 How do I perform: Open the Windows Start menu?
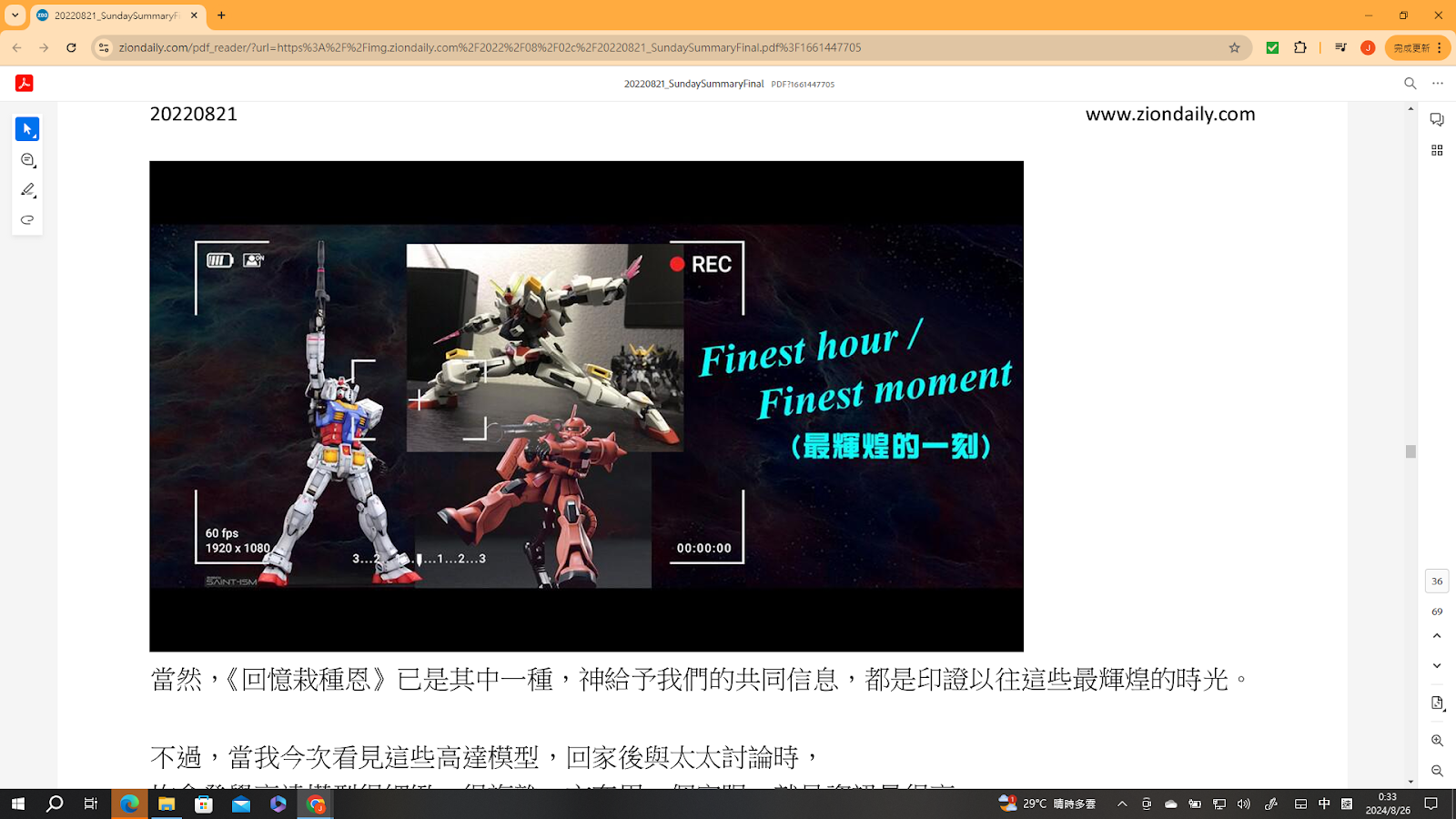17,804
